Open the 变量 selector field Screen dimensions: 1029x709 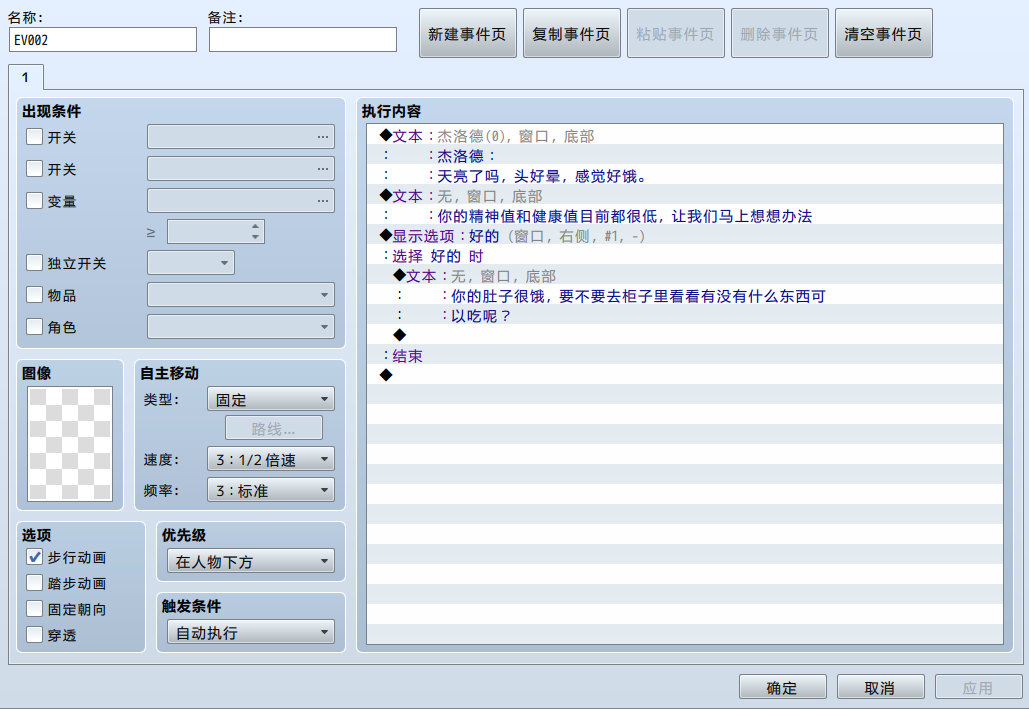point(241,200)
